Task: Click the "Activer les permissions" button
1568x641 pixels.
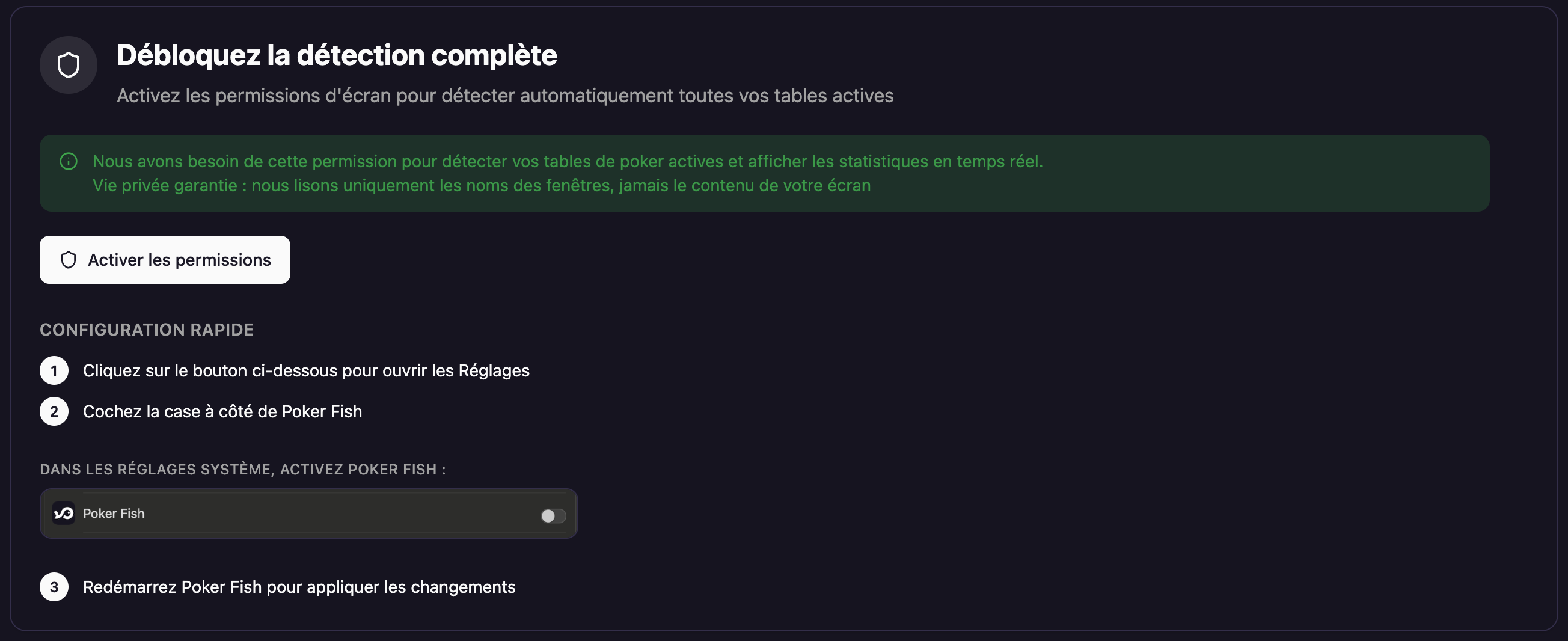Action: [x=165, y=260]
